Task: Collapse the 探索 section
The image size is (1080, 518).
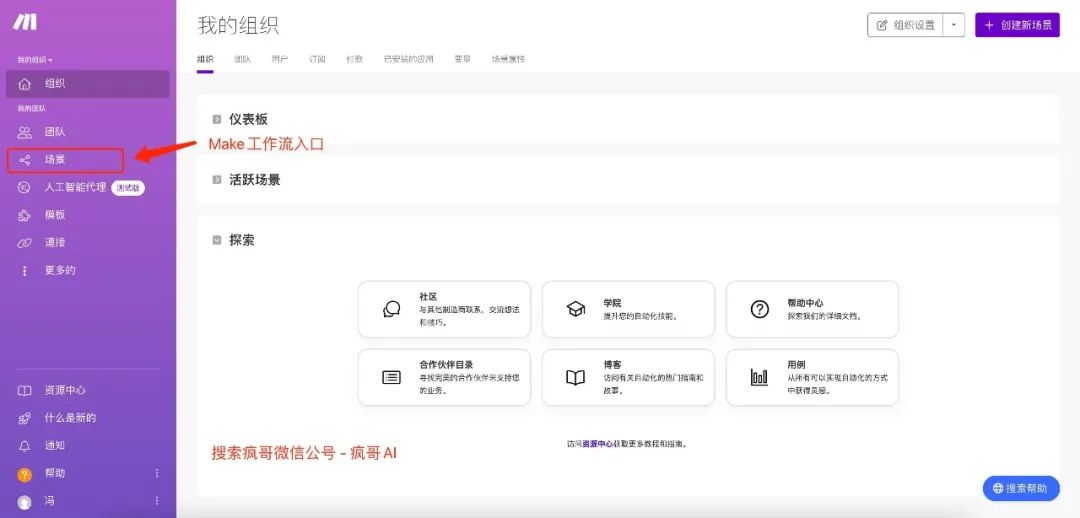Action: (x=216, y=240)
